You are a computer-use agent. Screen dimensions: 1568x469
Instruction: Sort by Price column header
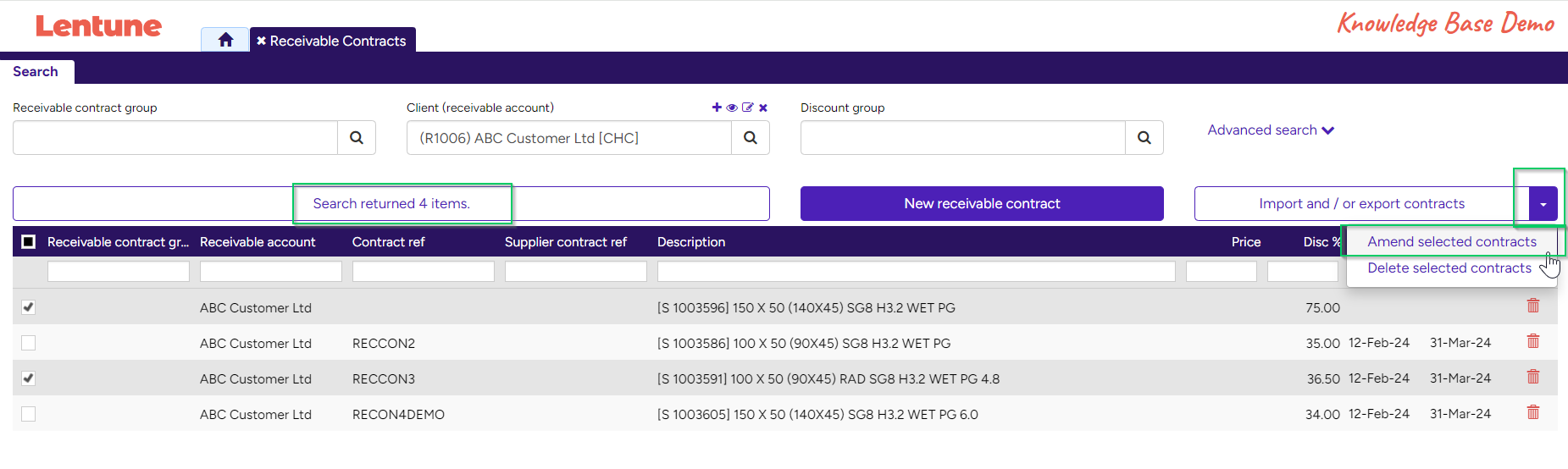pyautogui.click(x=1246, y=242)
